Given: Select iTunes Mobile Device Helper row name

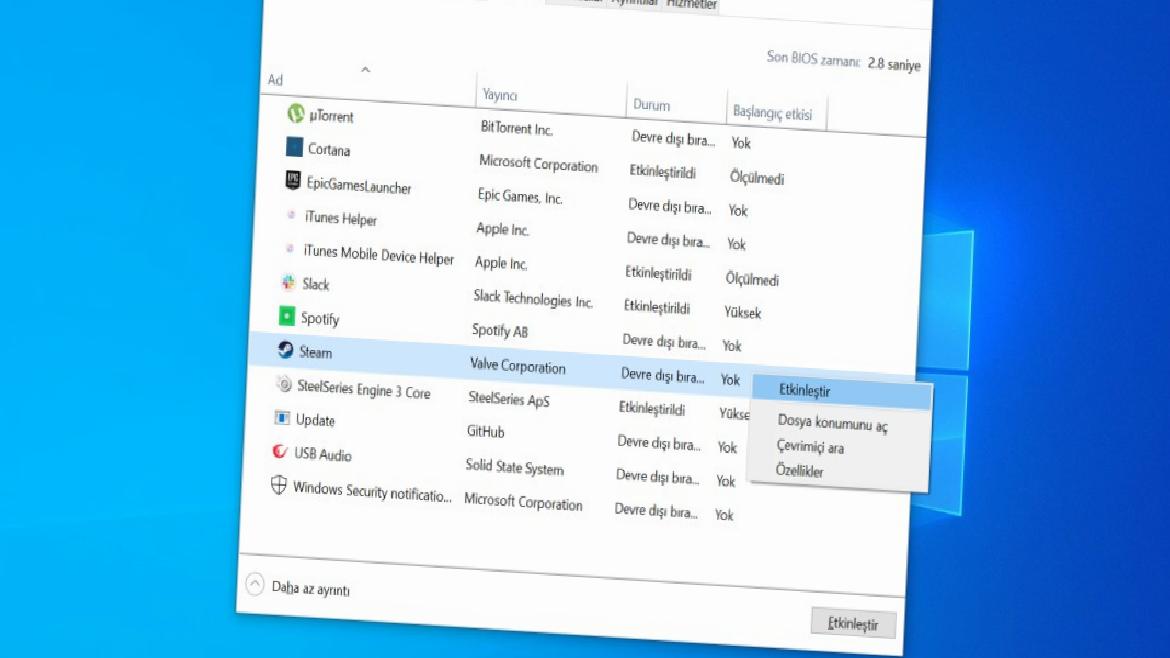Looking at the screenshot, I should point(378,255).
